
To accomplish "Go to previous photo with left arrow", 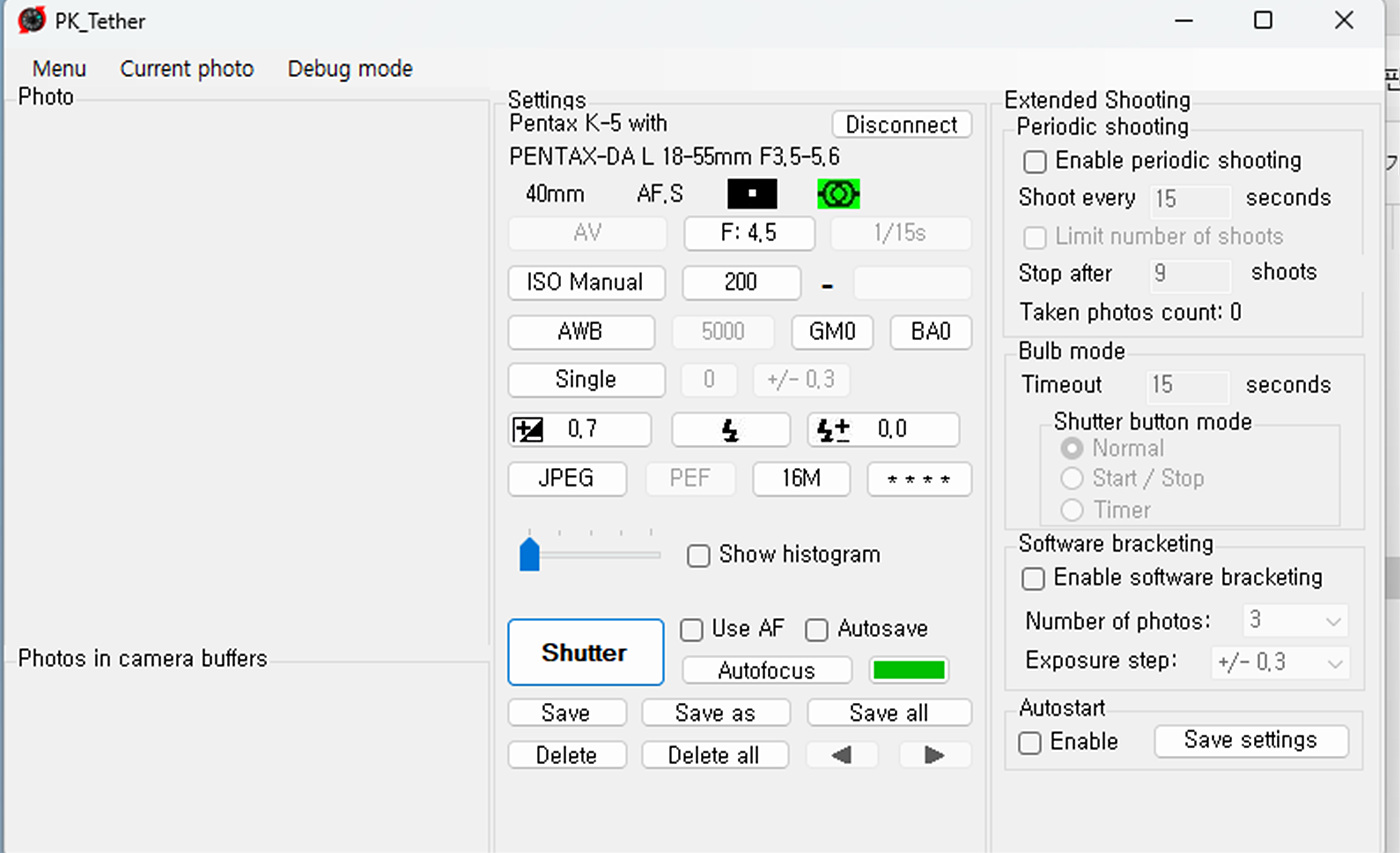I will tap(842, 755).
